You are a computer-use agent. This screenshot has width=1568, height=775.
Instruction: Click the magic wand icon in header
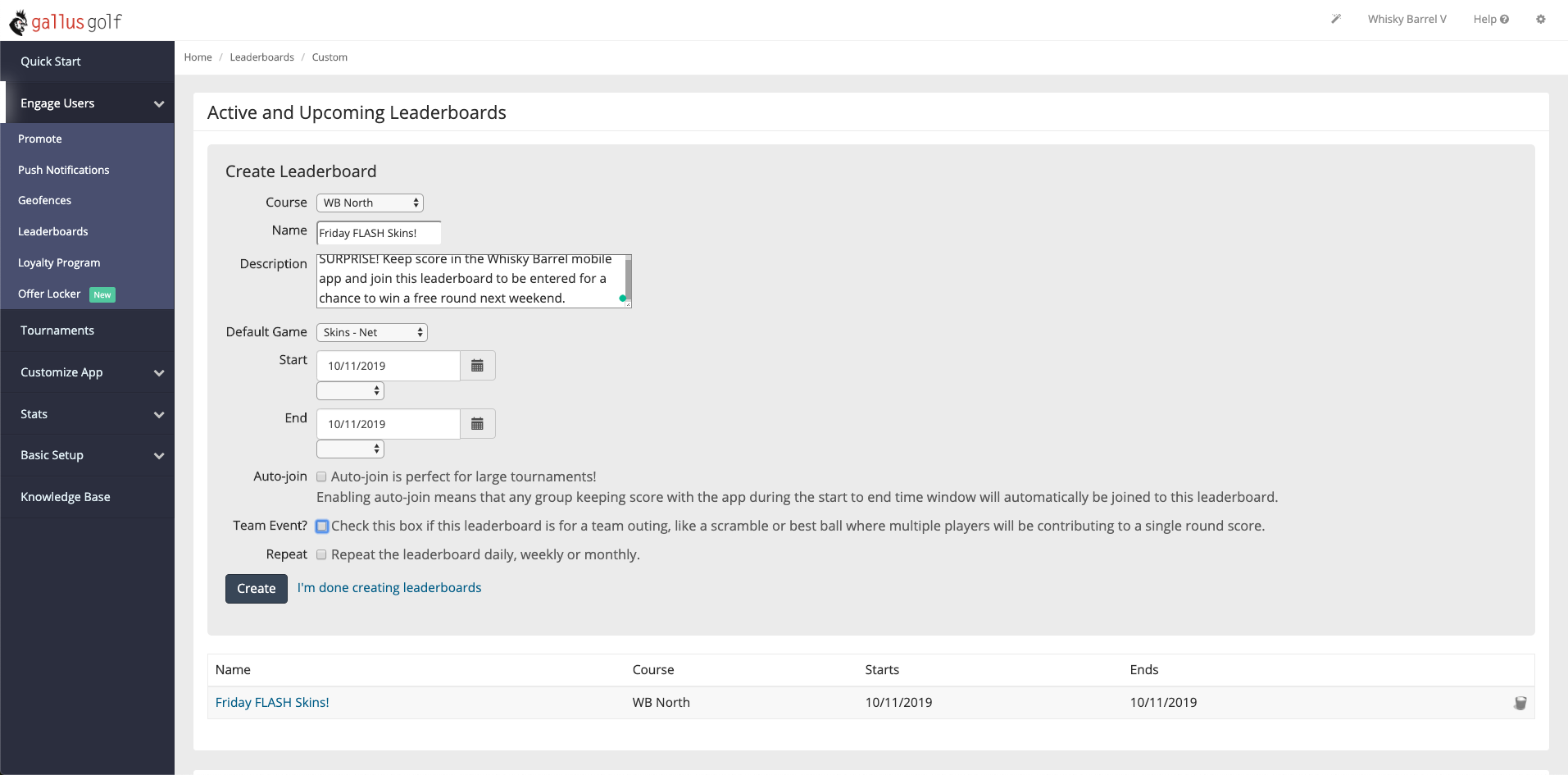(1336, 19)
